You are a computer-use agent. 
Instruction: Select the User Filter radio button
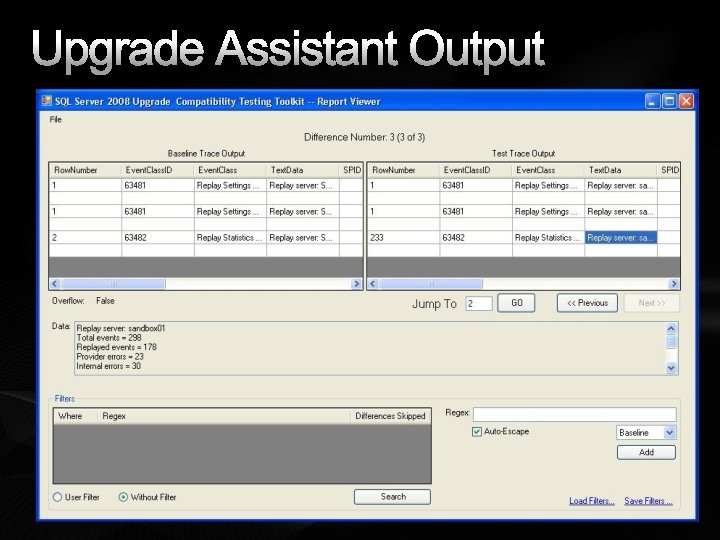coord(57,497)
